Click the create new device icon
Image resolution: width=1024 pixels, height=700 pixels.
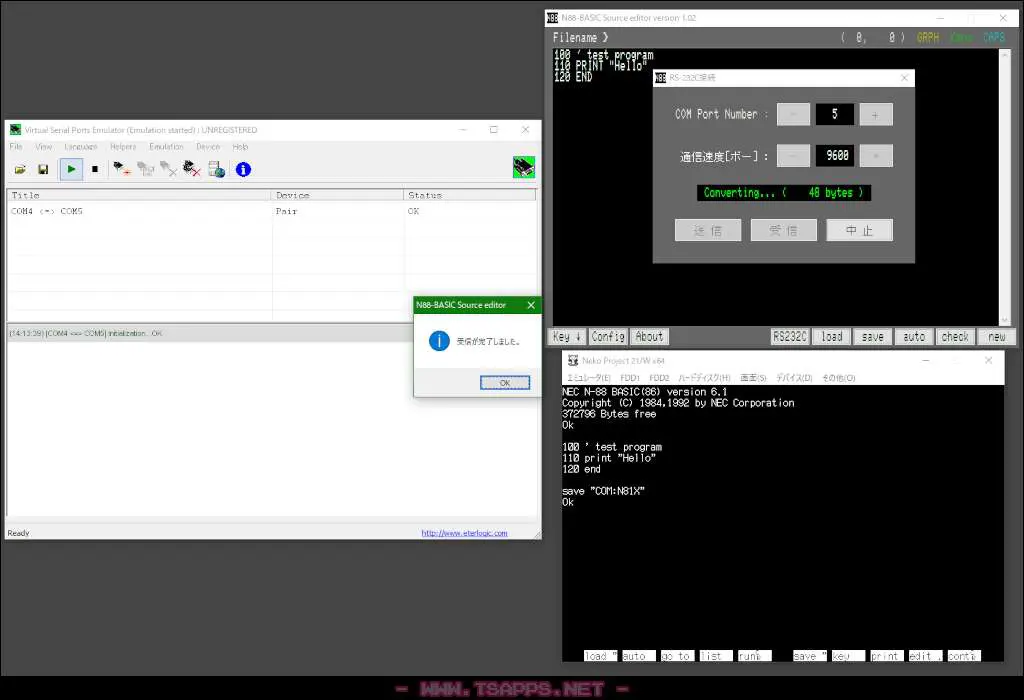coord(121,170)
